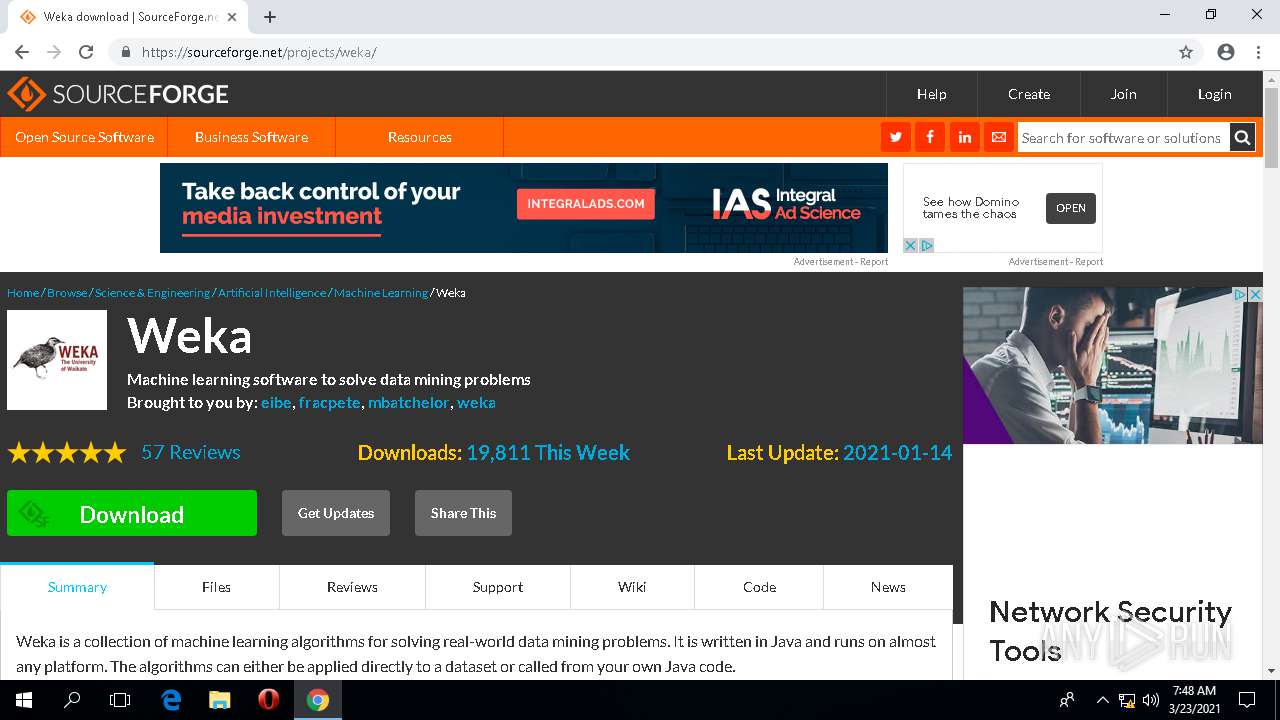Click the browser address bar
The height and width of the screenshot is (720, 1280).
click(640, 52)
